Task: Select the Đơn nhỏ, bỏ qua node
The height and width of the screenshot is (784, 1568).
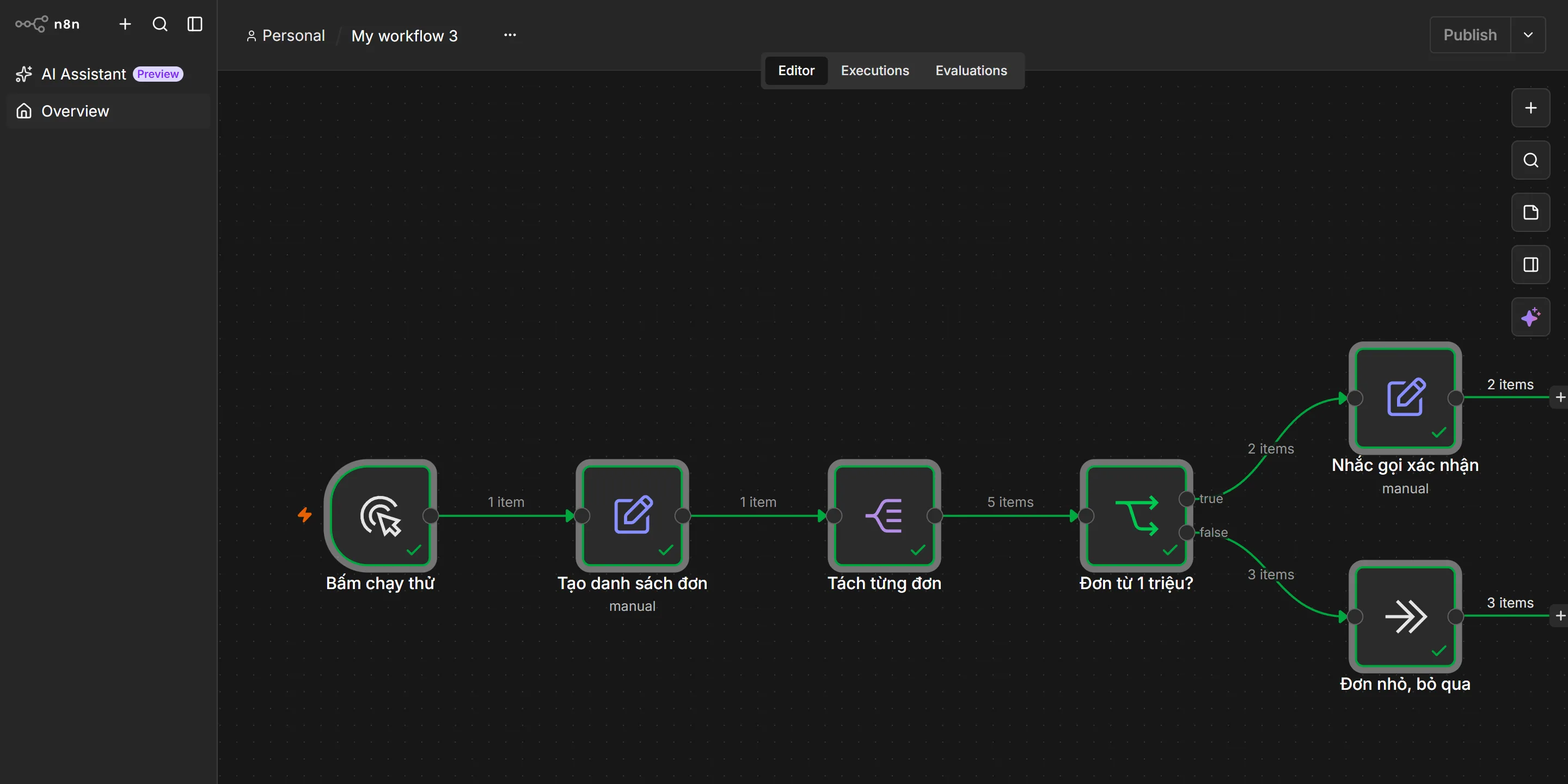Action: coord(1405,617)
